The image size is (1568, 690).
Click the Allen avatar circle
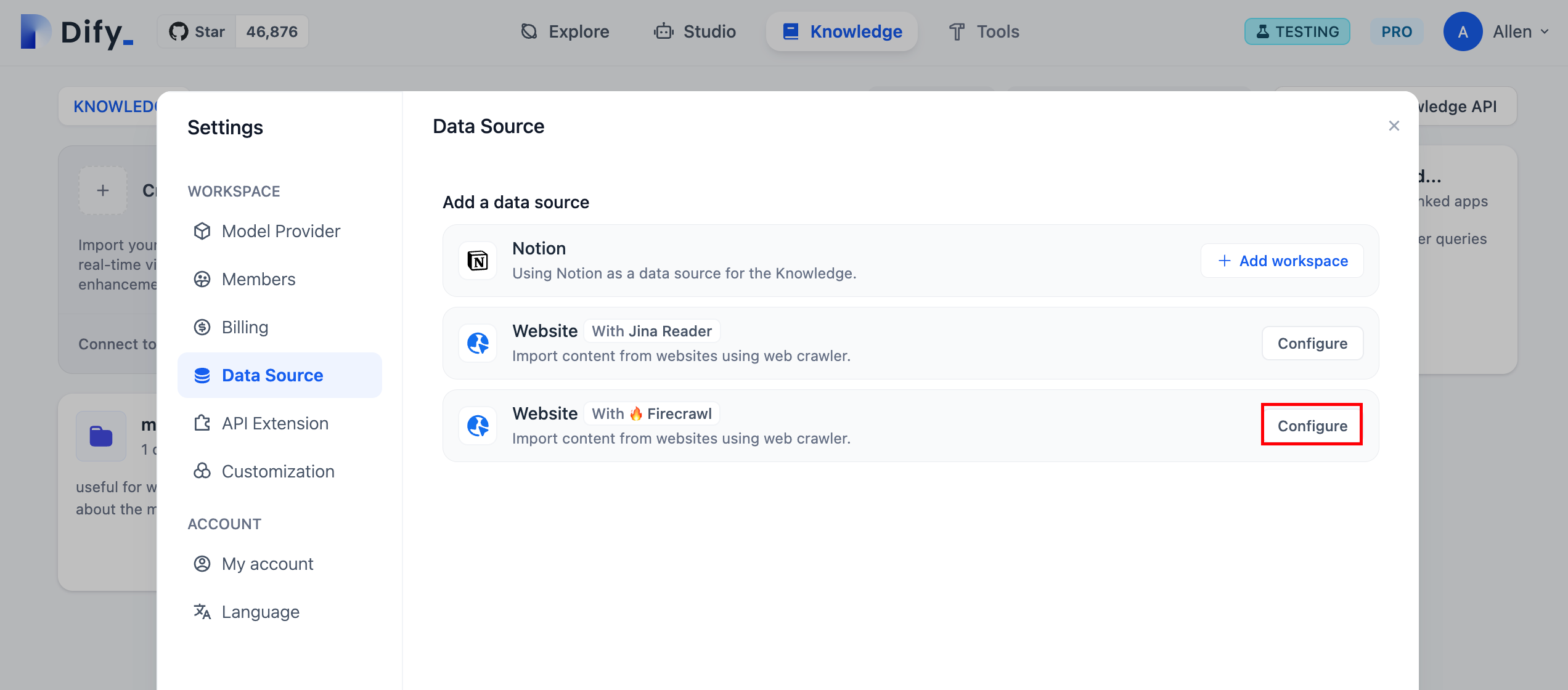1462,31
